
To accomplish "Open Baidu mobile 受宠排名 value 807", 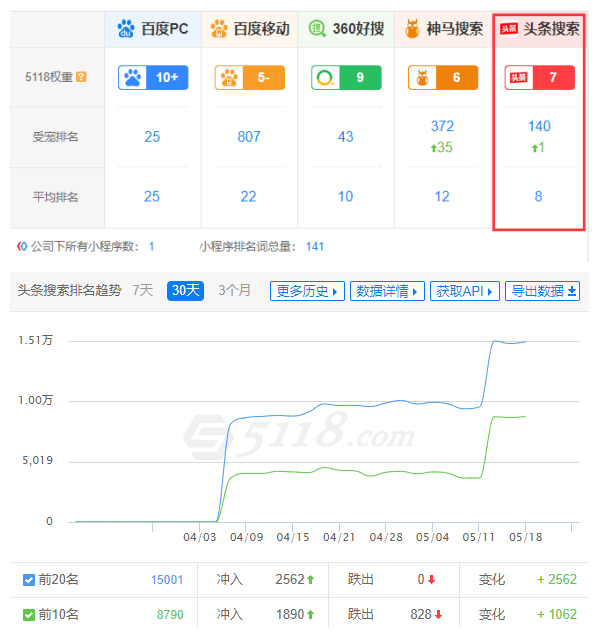I will (249, 137).
